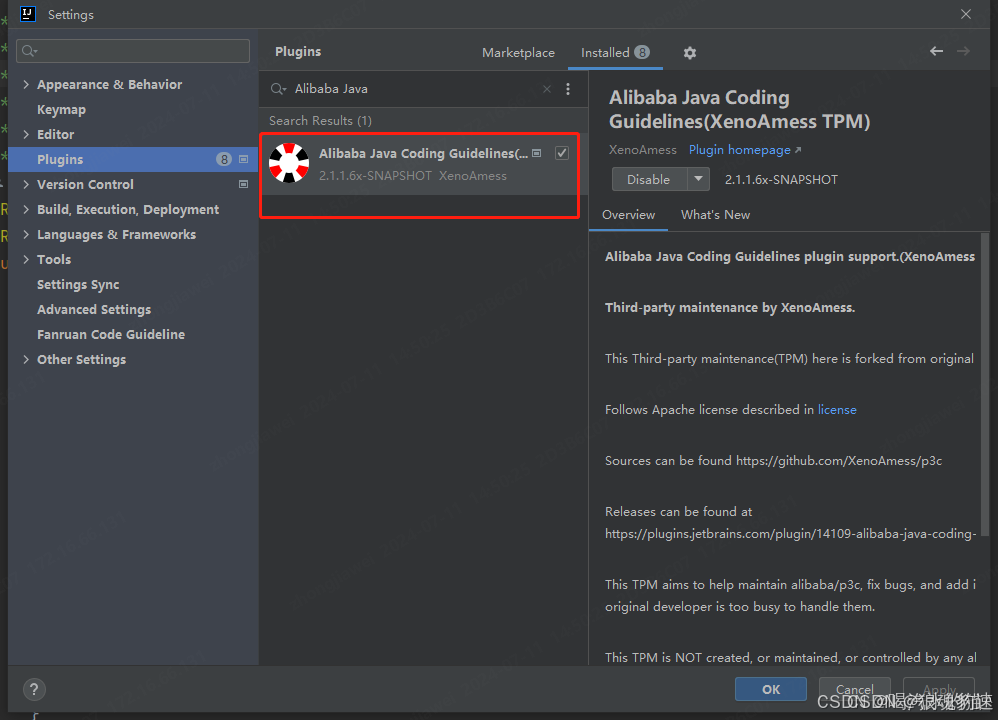Click the help question mark button

[34, 689]
